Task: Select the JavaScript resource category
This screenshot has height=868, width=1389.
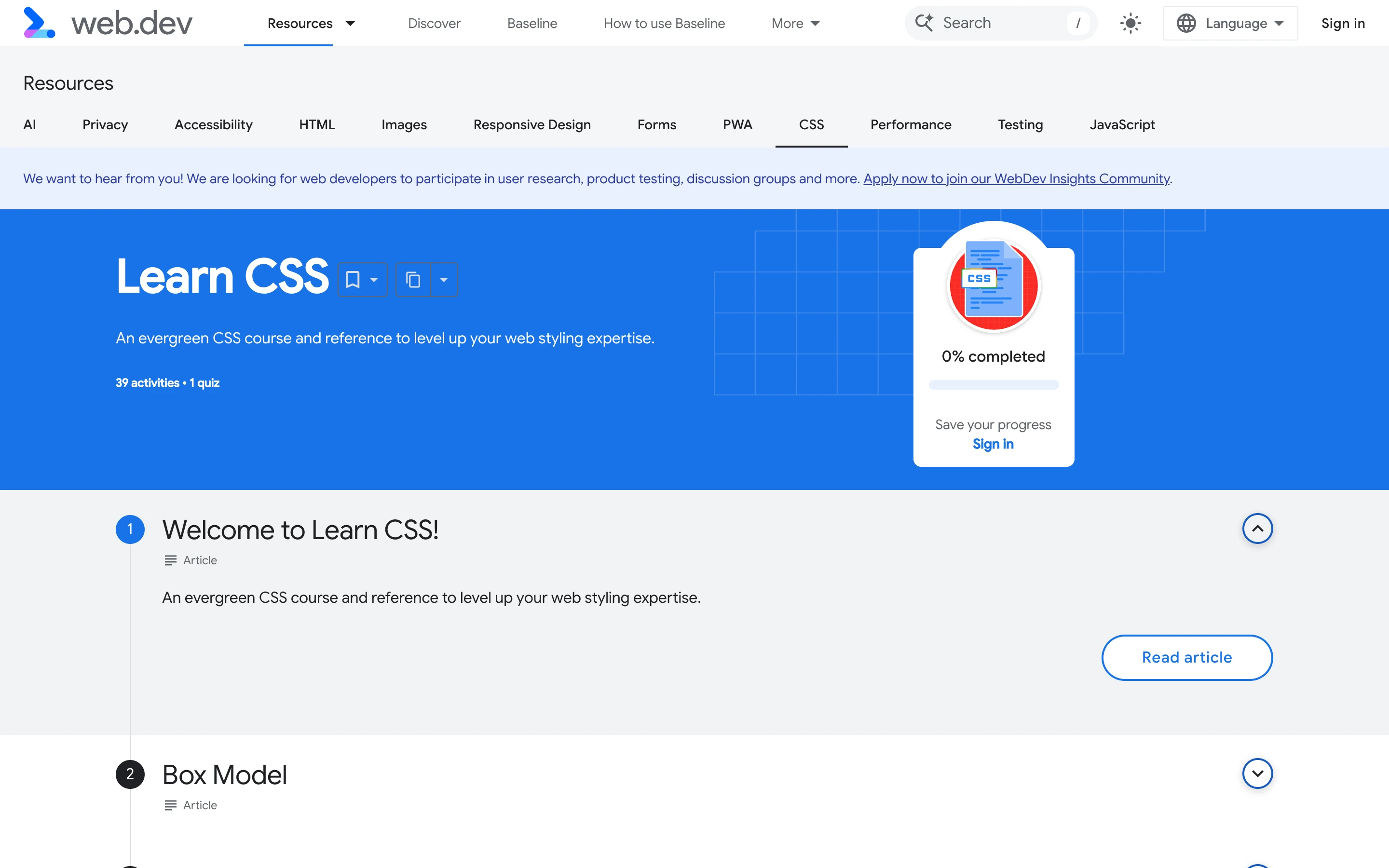Action: (1122, 124)
